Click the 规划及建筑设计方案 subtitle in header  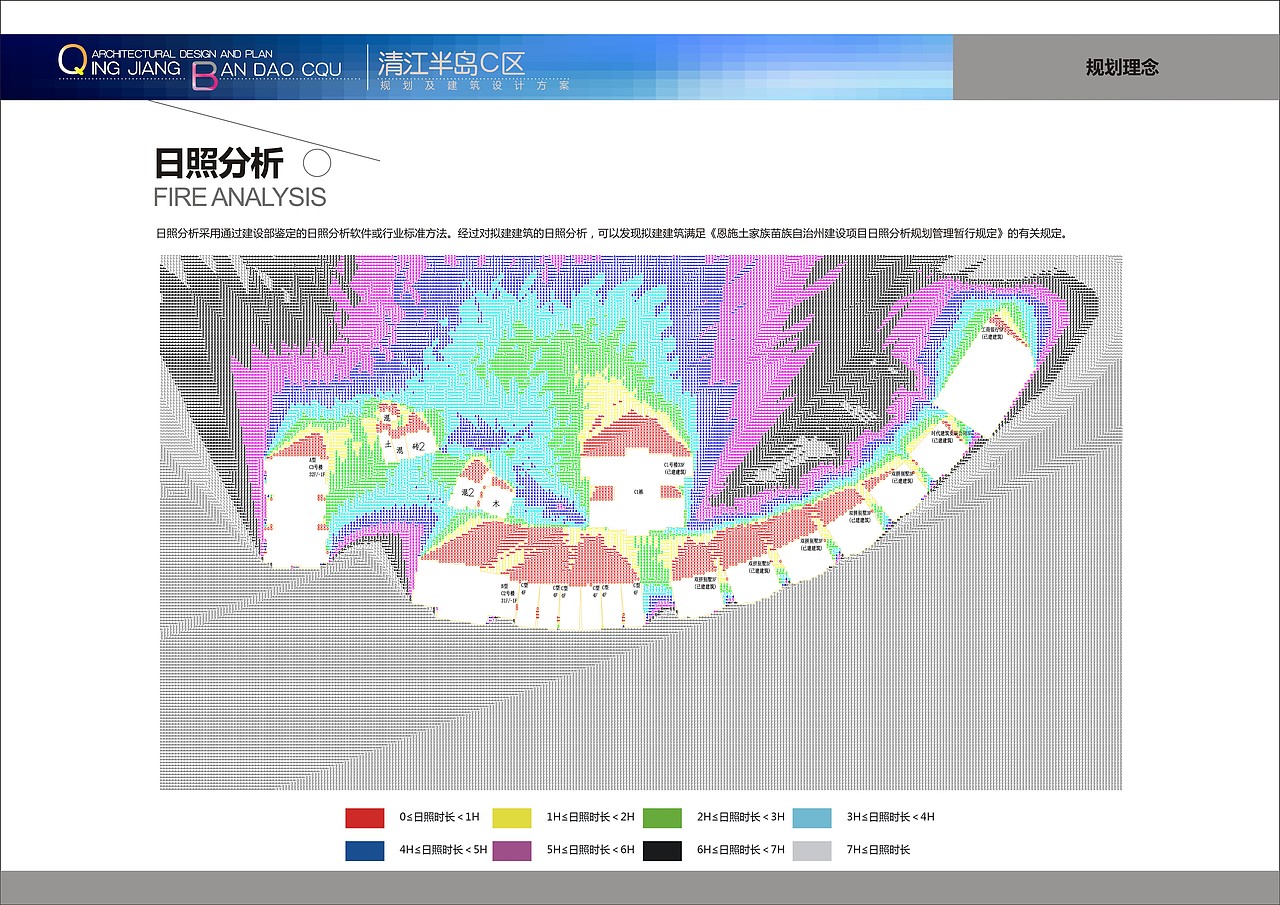(x=475, y=86)
